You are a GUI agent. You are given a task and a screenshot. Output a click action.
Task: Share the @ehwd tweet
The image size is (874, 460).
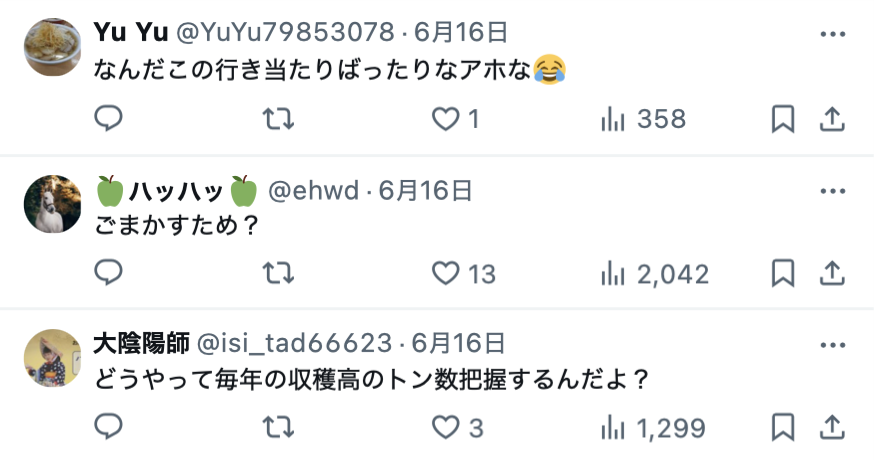click(832, 273)
